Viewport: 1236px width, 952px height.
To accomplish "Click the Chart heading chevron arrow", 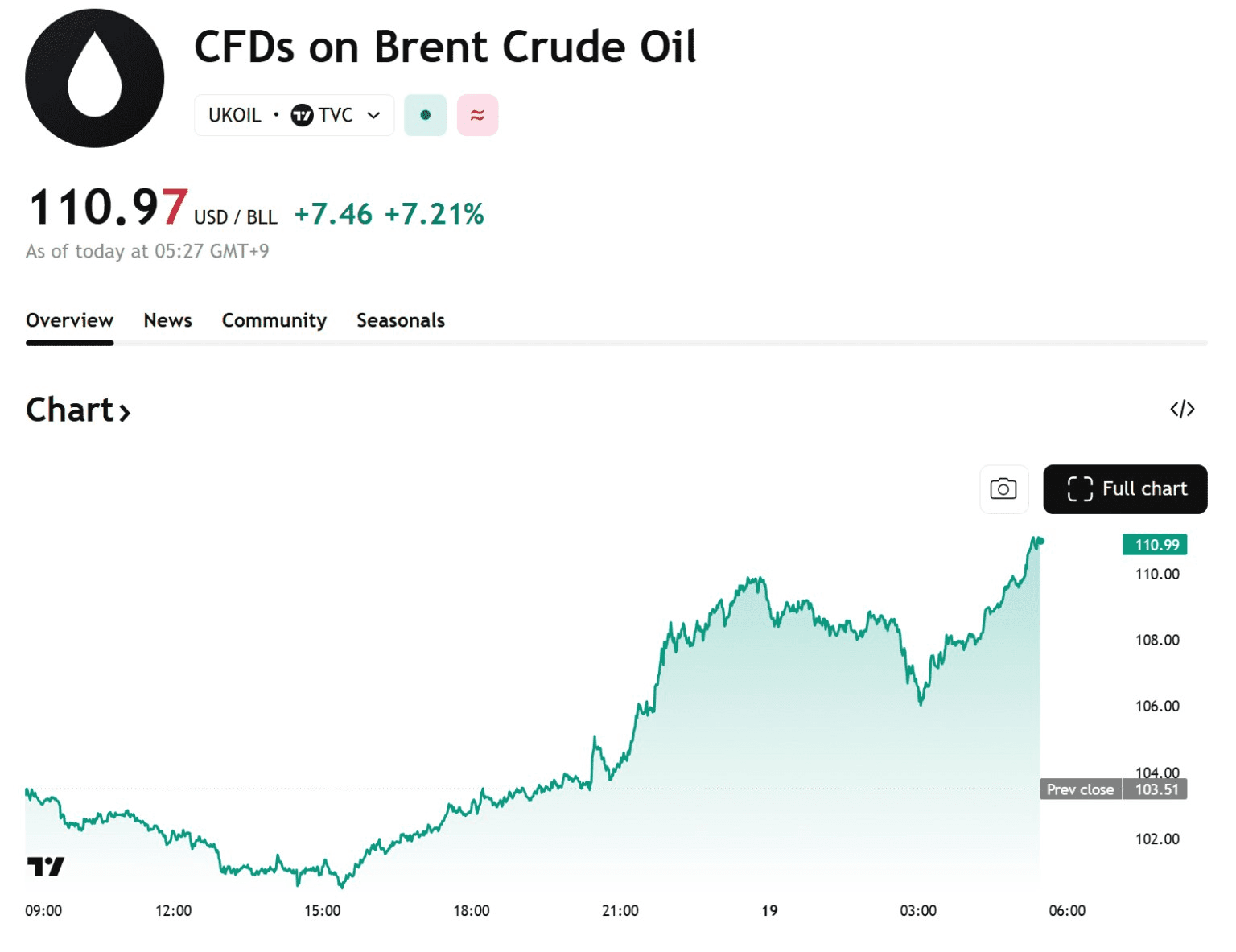I will click(125, 413).
